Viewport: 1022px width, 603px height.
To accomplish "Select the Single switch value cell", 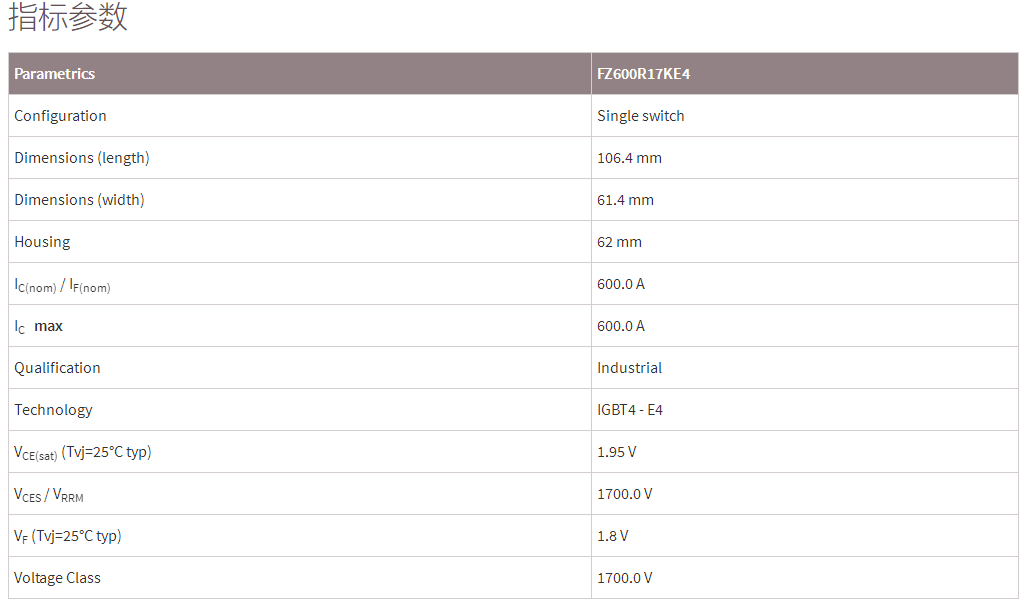I will [641, 116].
